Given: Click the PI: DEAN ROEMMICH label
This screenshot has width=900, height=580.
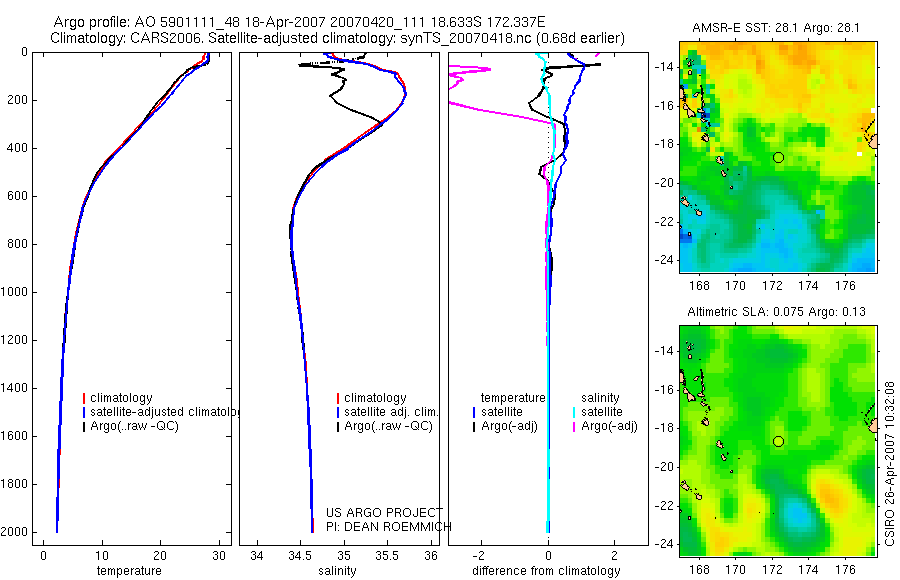Looking at the screenshot, I should (x=389, y=527).
